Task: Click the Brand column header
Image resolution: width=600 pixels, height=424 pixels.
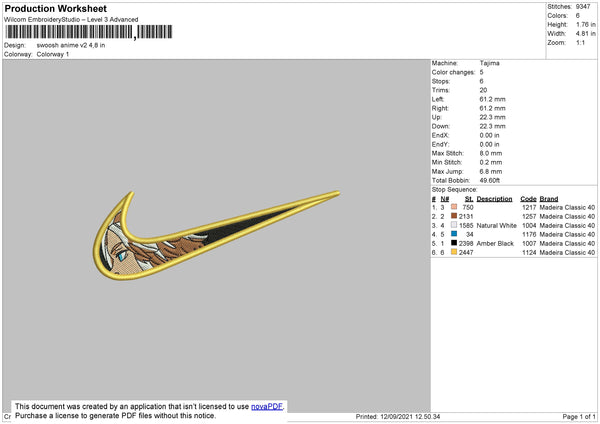Action: 549,199
